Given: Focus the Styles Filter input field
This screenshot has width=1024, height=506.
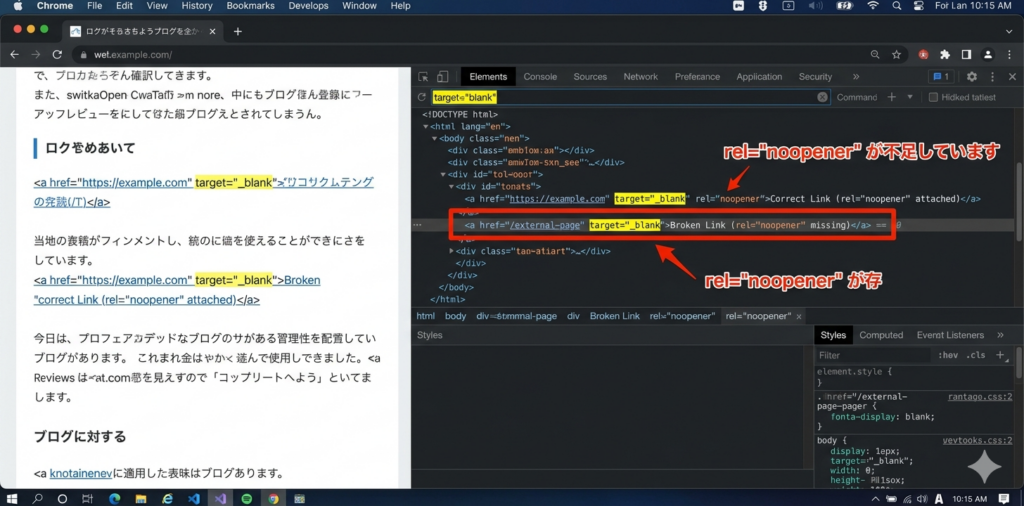Looking at the screenshot, I should 874,355.
